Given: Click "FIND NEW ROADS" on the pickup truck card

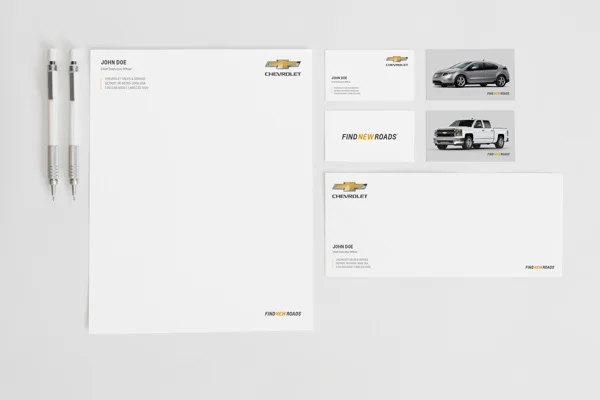Looking at the screenshot, I should [x=498, y=154].
